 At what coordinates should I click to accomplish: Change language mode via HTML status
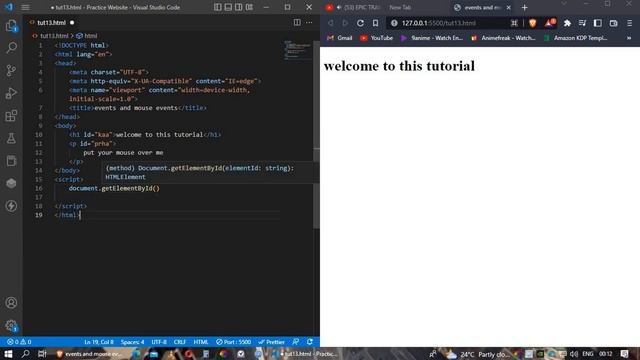[200, 342]
